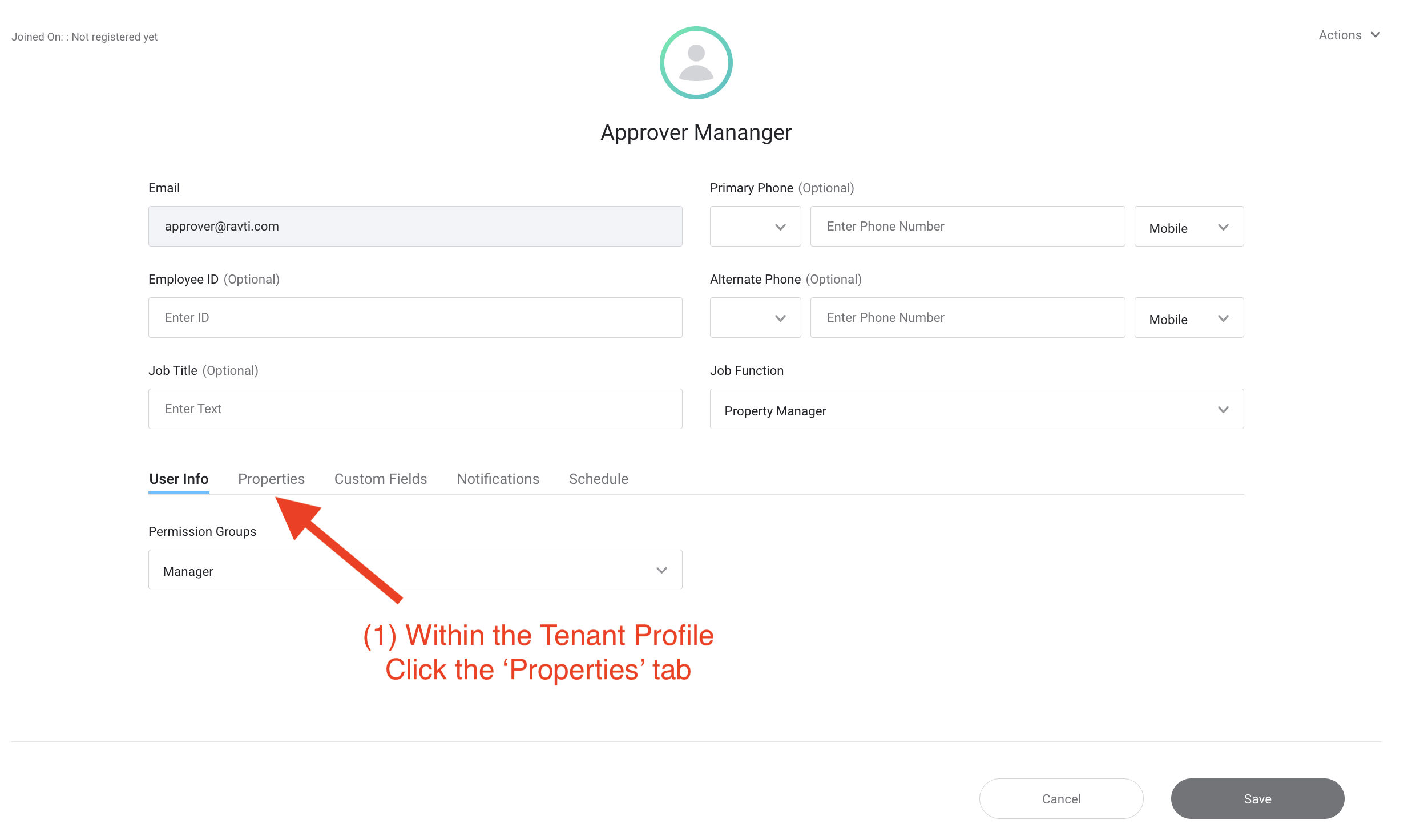The height and width of the screenshot is (840, 1404).
Task: Click into the Job Title text field
Action: click(x=415, y=409)
